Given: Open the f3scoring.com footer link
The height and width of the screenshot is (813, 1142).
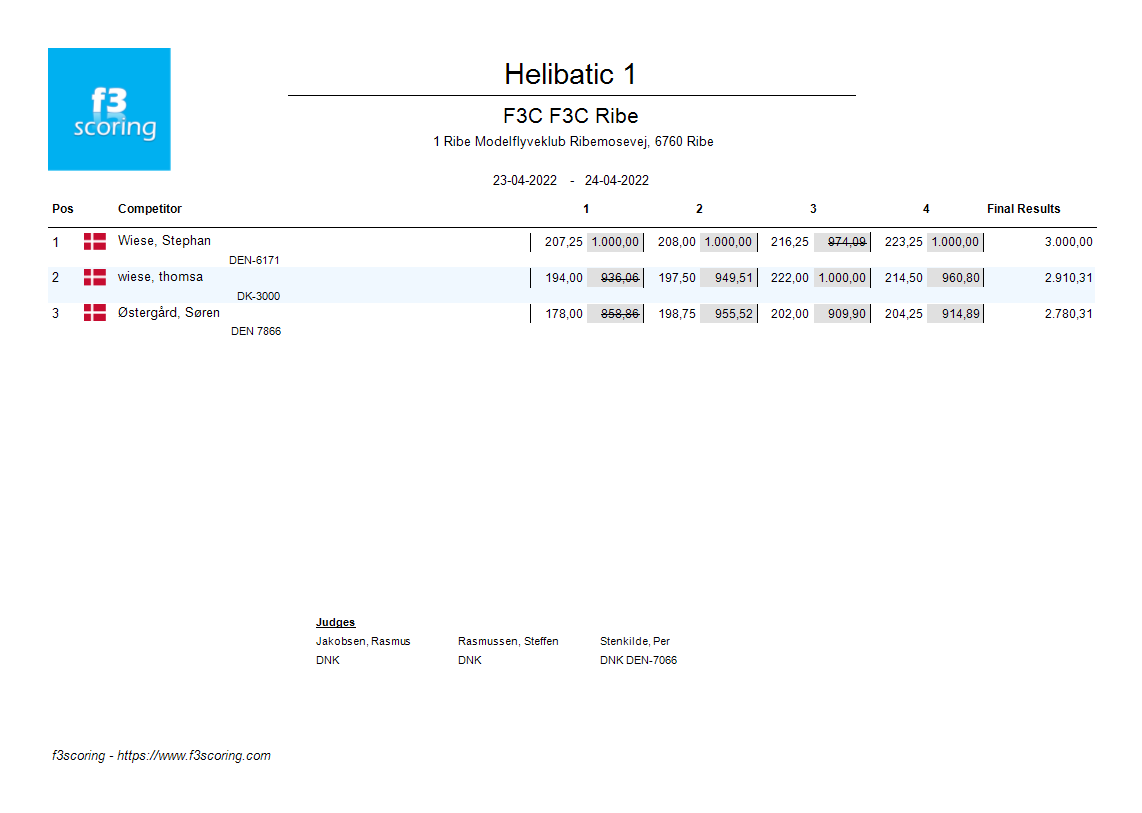Looking at the screenshot, I should point(194,755).
